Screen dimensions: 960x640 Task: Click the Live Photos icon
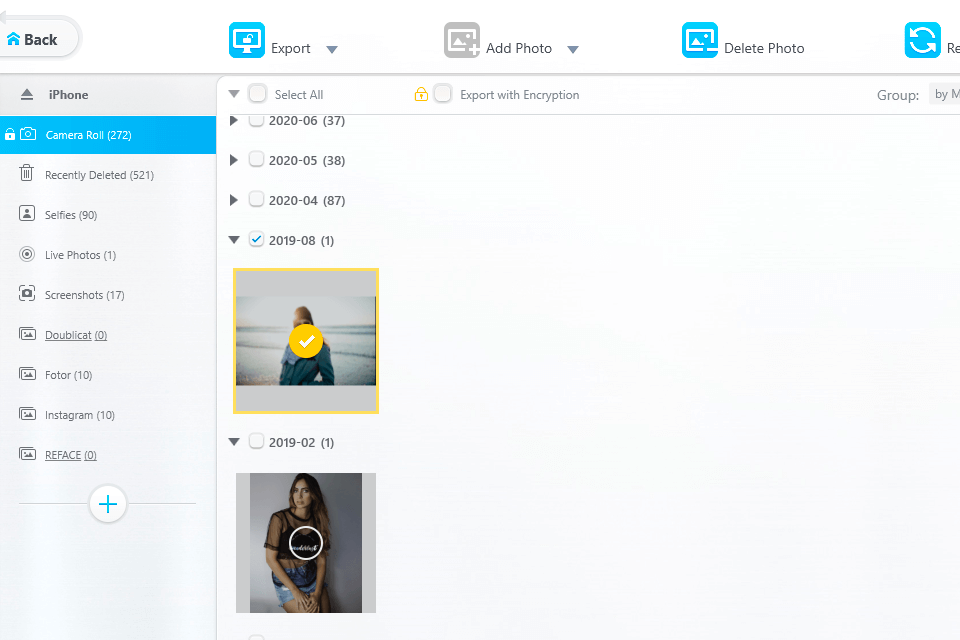27,254
